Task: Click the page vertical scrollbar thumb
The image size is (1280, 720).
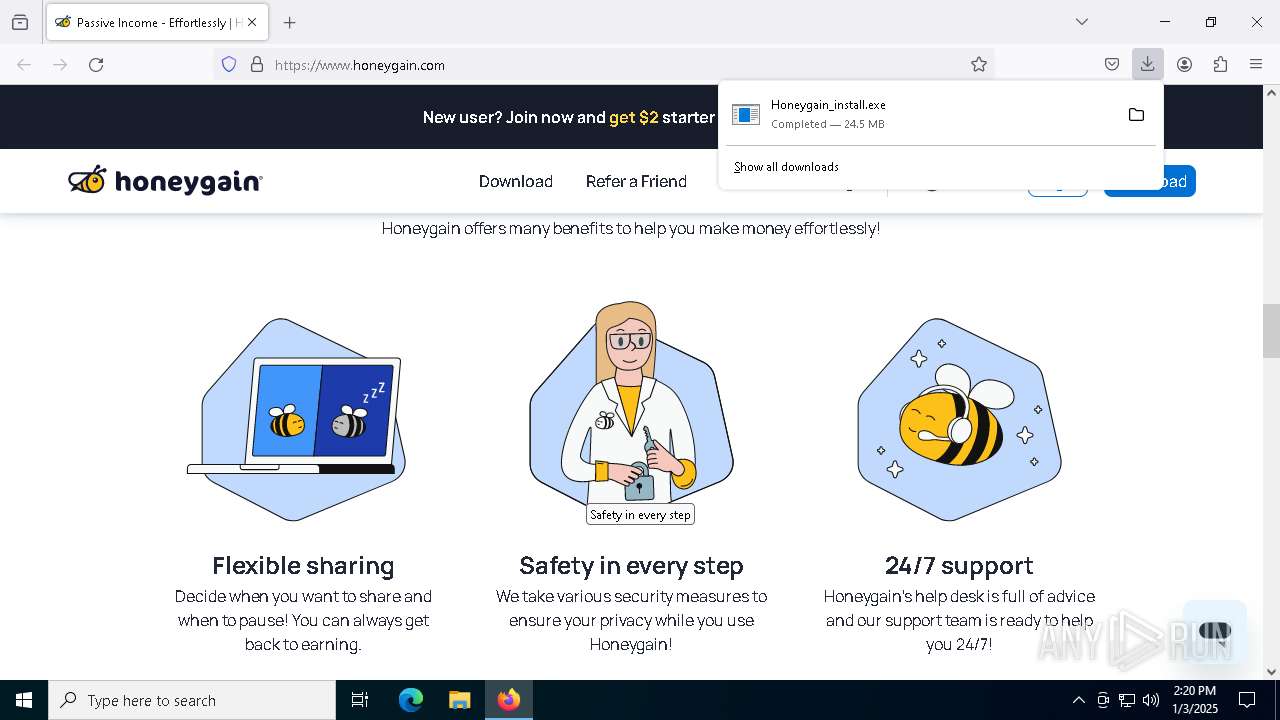Action: (1271, 330)
